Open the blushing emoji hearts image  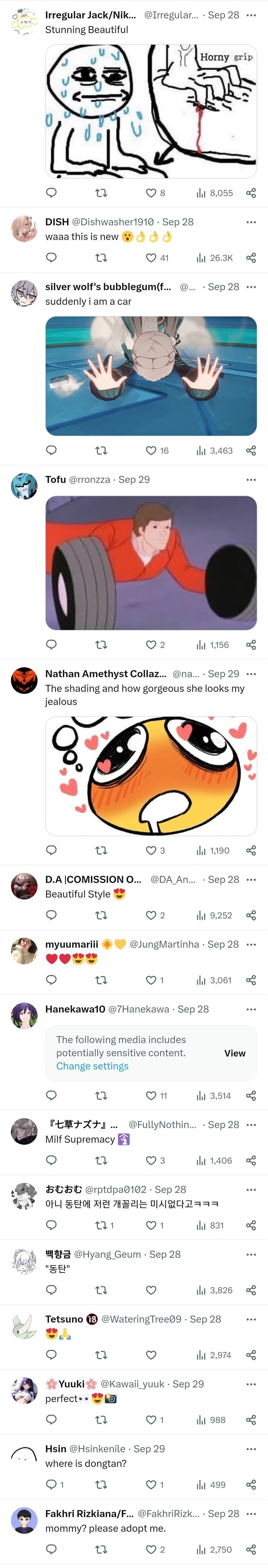151,776
